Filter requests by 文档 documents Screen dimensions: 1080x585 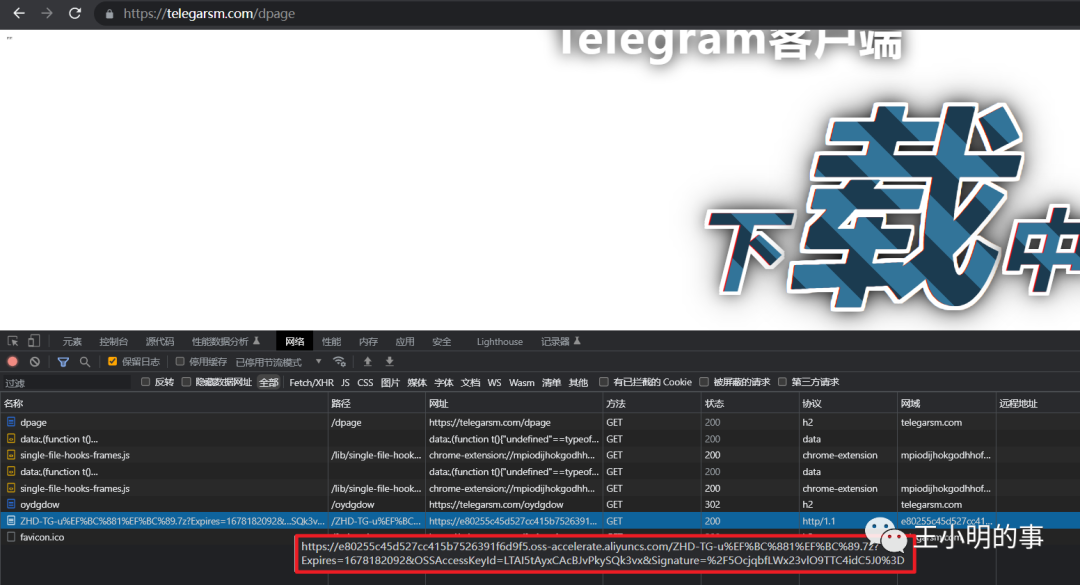click(470, 382)
